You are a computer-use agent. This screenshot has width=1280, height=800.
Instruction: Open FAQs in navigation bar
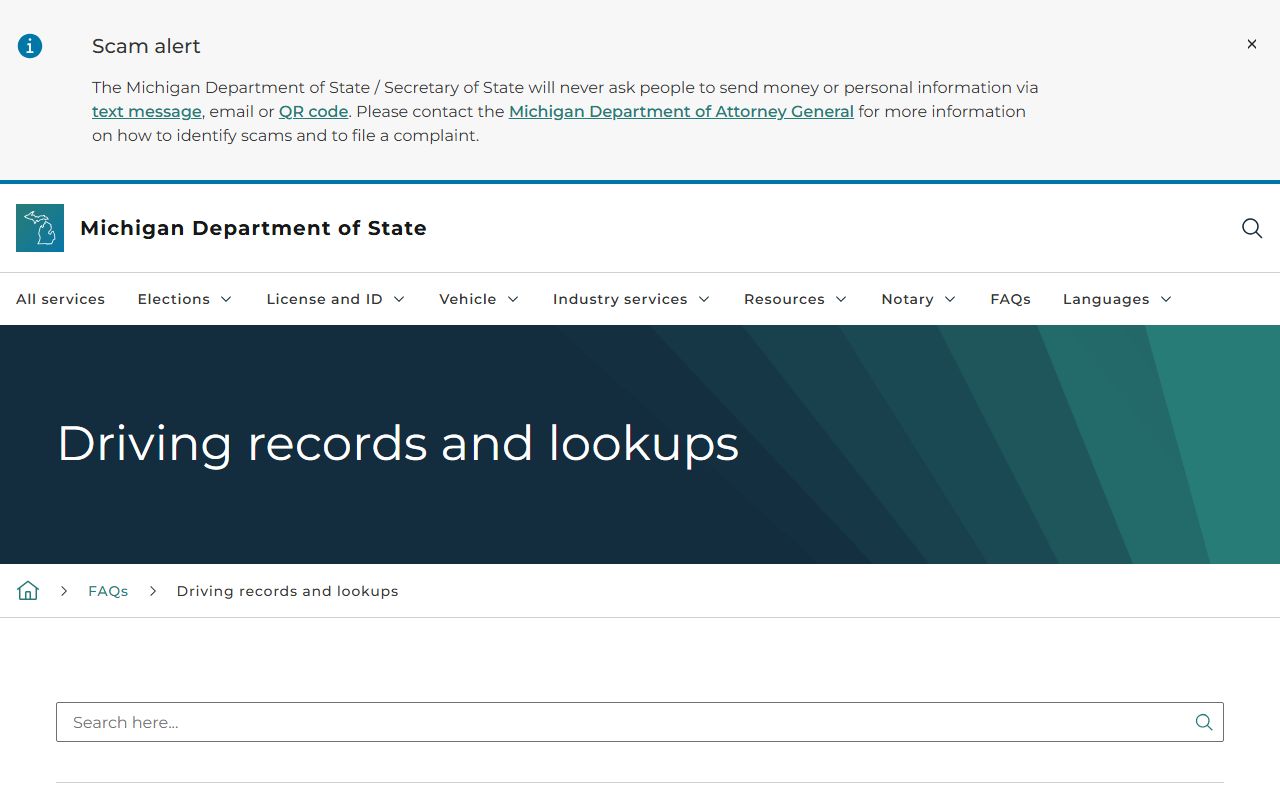1010,299
